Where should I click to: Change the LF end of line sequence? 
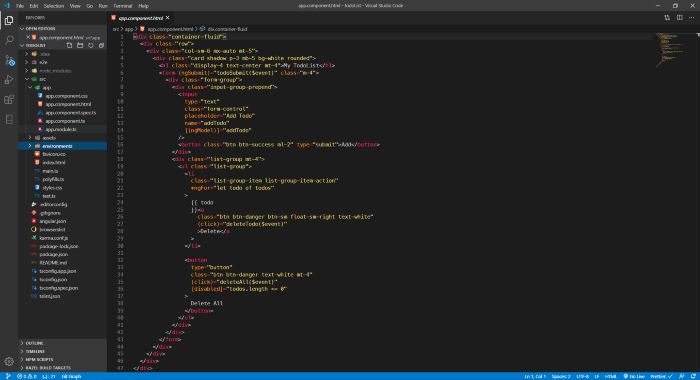597,376
